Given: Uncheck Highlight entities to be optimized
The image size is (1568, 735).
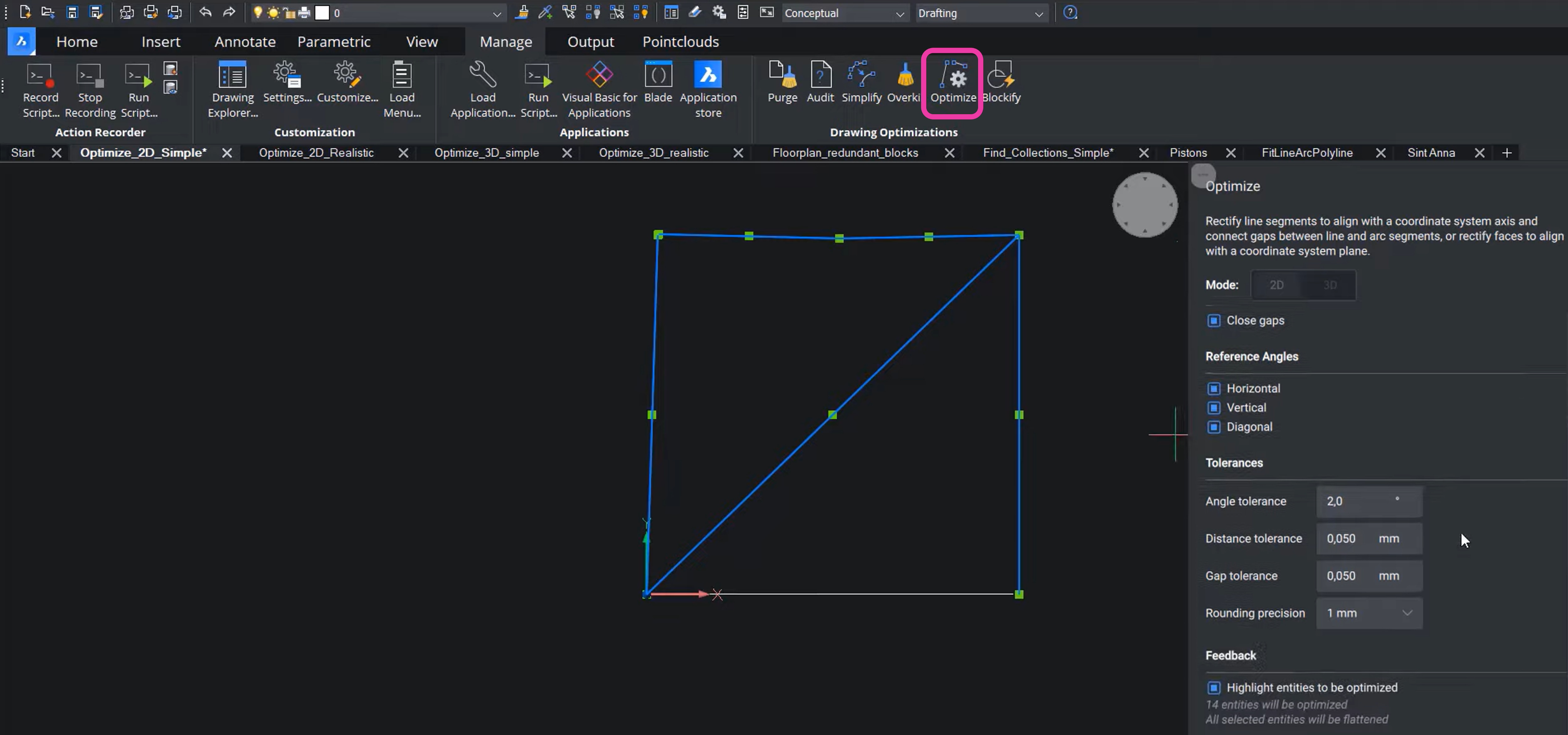Looking at the screenshot, I should pyautogui.click(x=1214, y=688).
